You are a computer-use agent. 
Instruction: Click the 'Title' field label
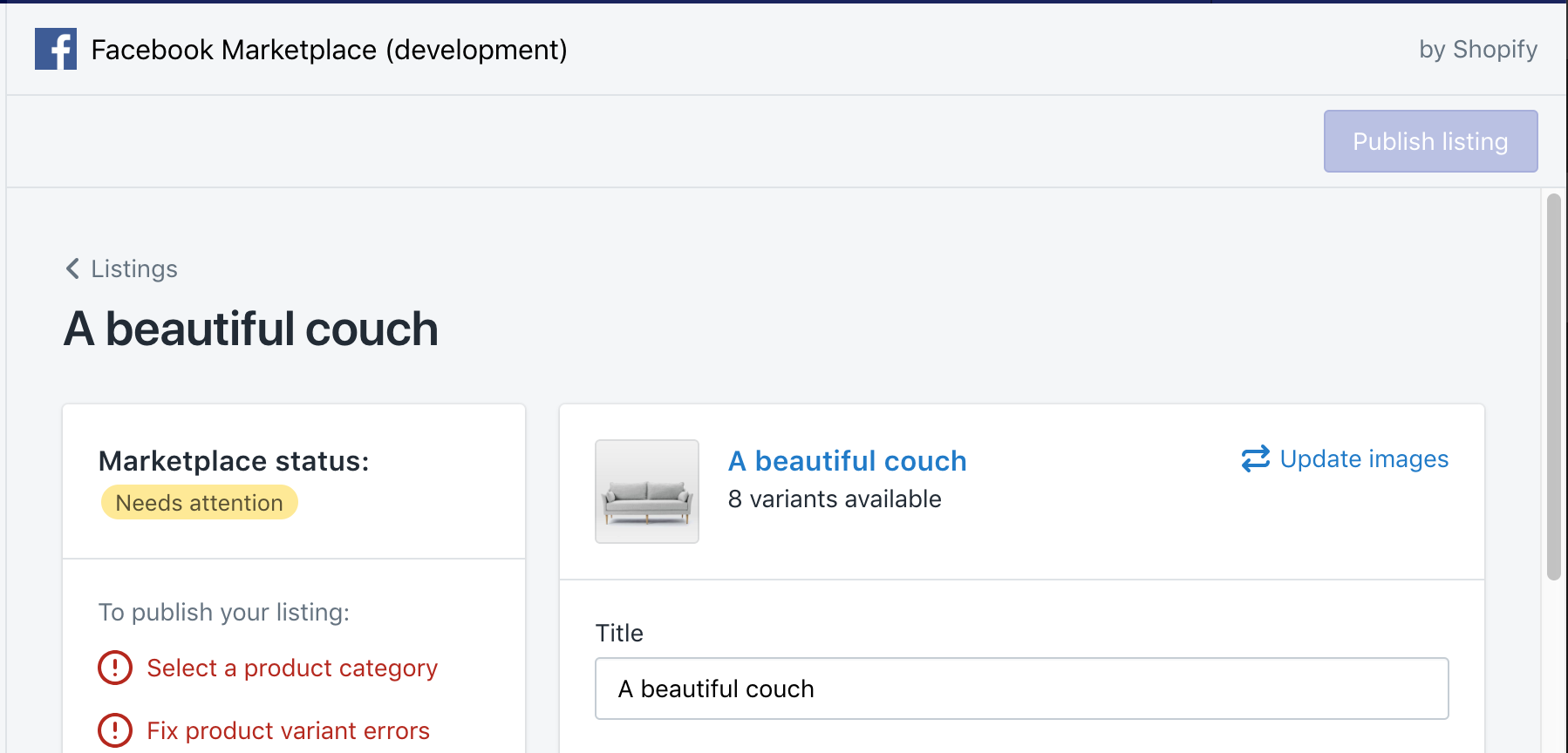(x=619, y=633)
